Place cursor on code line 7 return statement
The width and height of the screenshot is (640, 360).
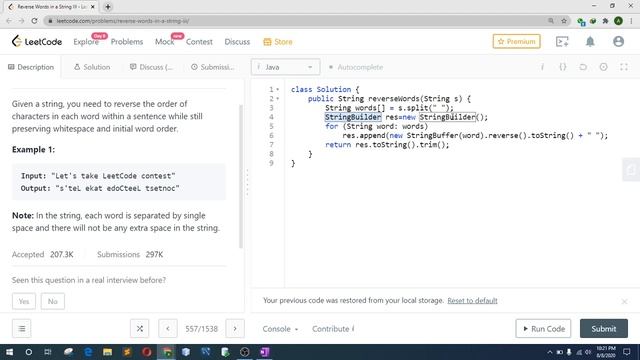[387, 145]
